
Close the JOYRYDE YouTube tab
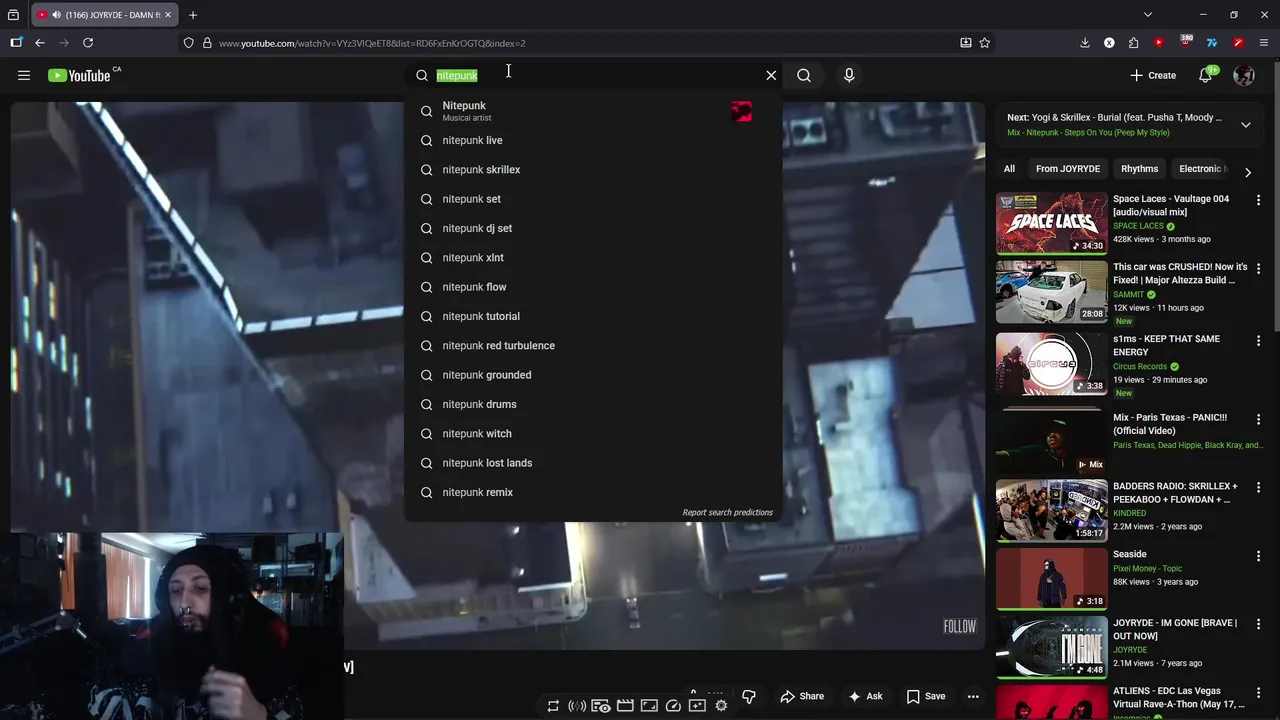pos(168,15)
